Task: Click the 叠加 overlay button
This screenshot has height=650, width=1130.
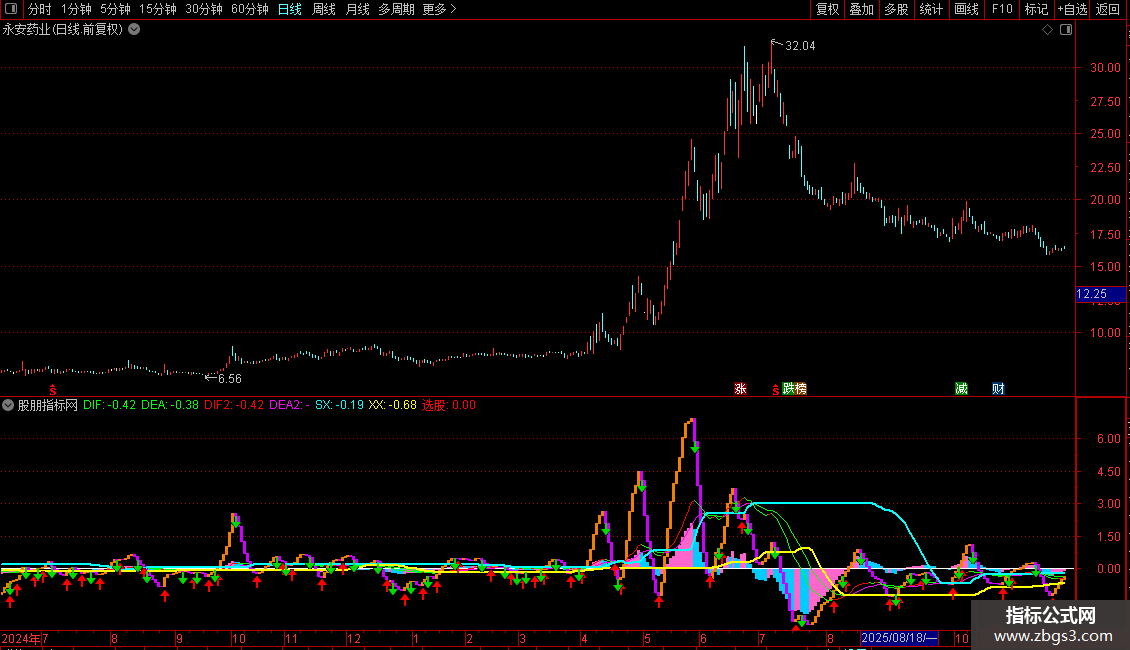Action: [x=862, y=9]
